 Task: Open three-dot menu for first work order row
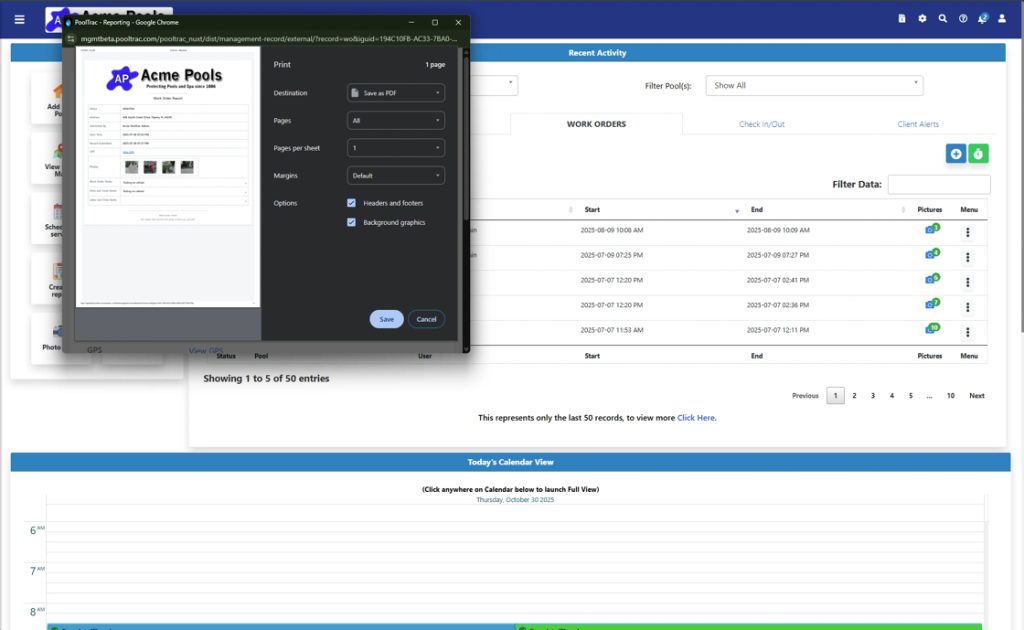click(968, 231)
